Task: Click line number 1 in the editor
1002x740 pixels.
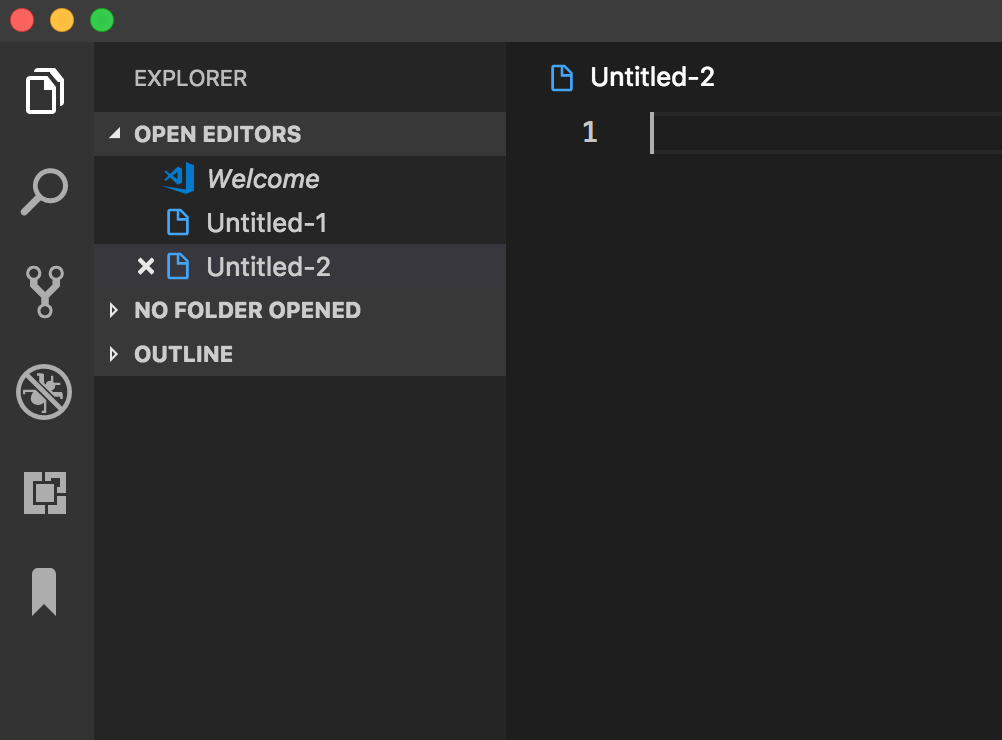Action: [x=590, y=131]
